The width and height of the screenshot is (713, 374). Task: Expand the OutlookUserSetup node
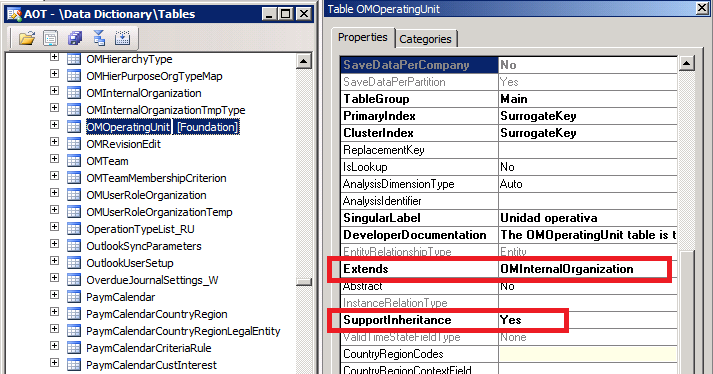55,261
